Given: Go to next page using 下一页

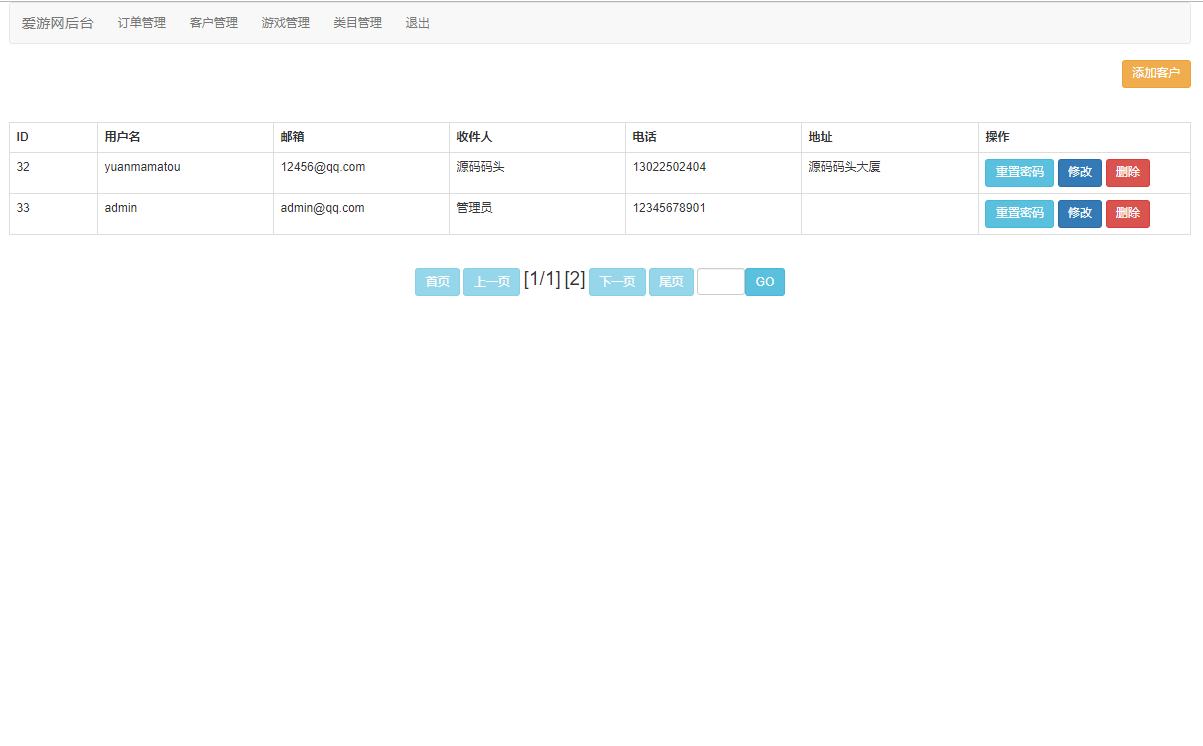Looking at the screenshot, I should tap(617, 282).
